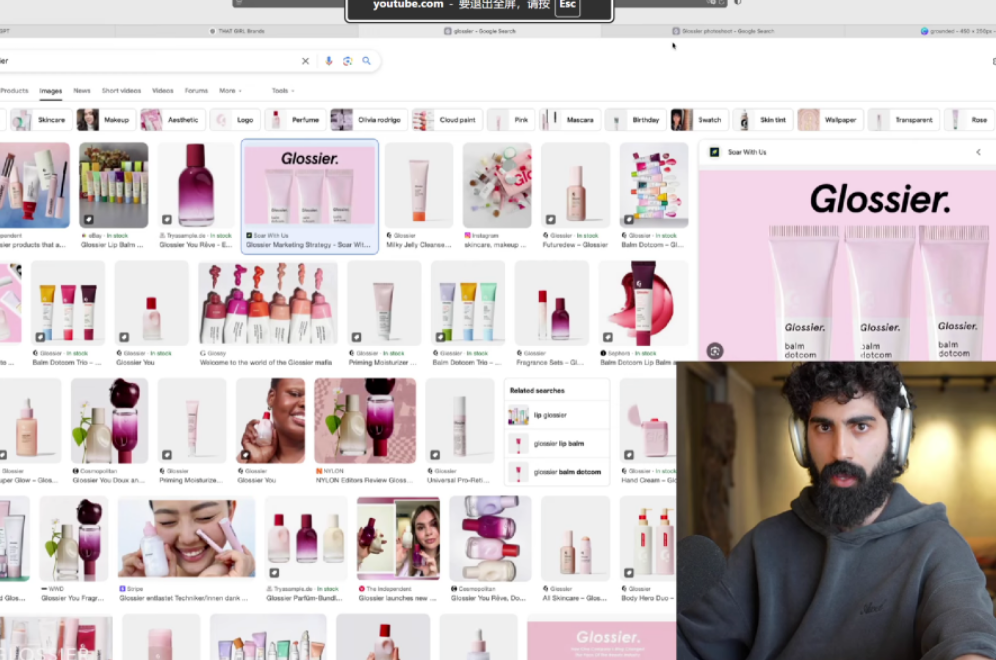This screenshot has width=996, height=660.
Task: Start voice search with the microphone icon
Action: [x=328, y=61]
